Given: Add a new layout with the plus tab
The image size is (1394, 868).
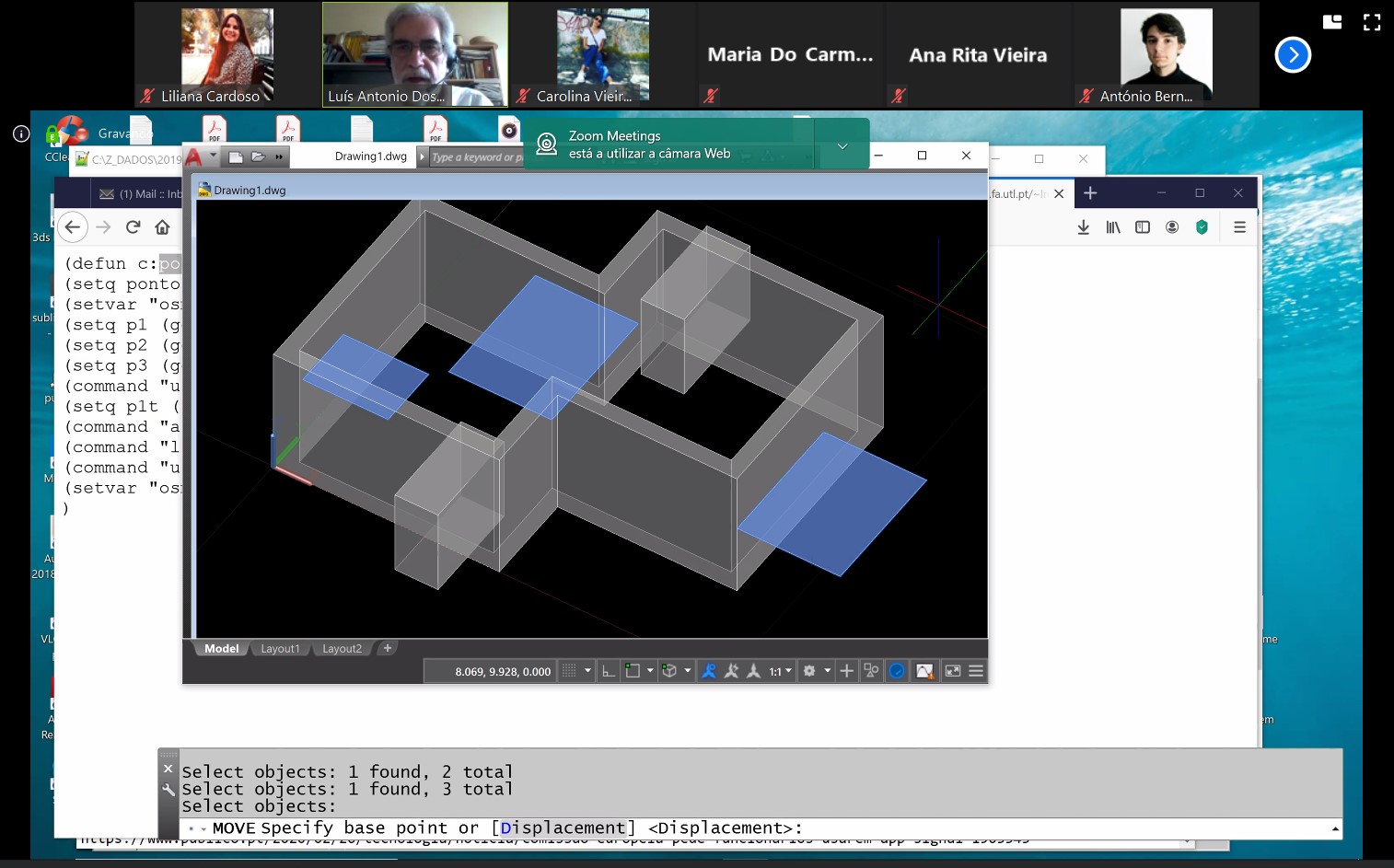Looking at the screenshot, I should point(388,649).
